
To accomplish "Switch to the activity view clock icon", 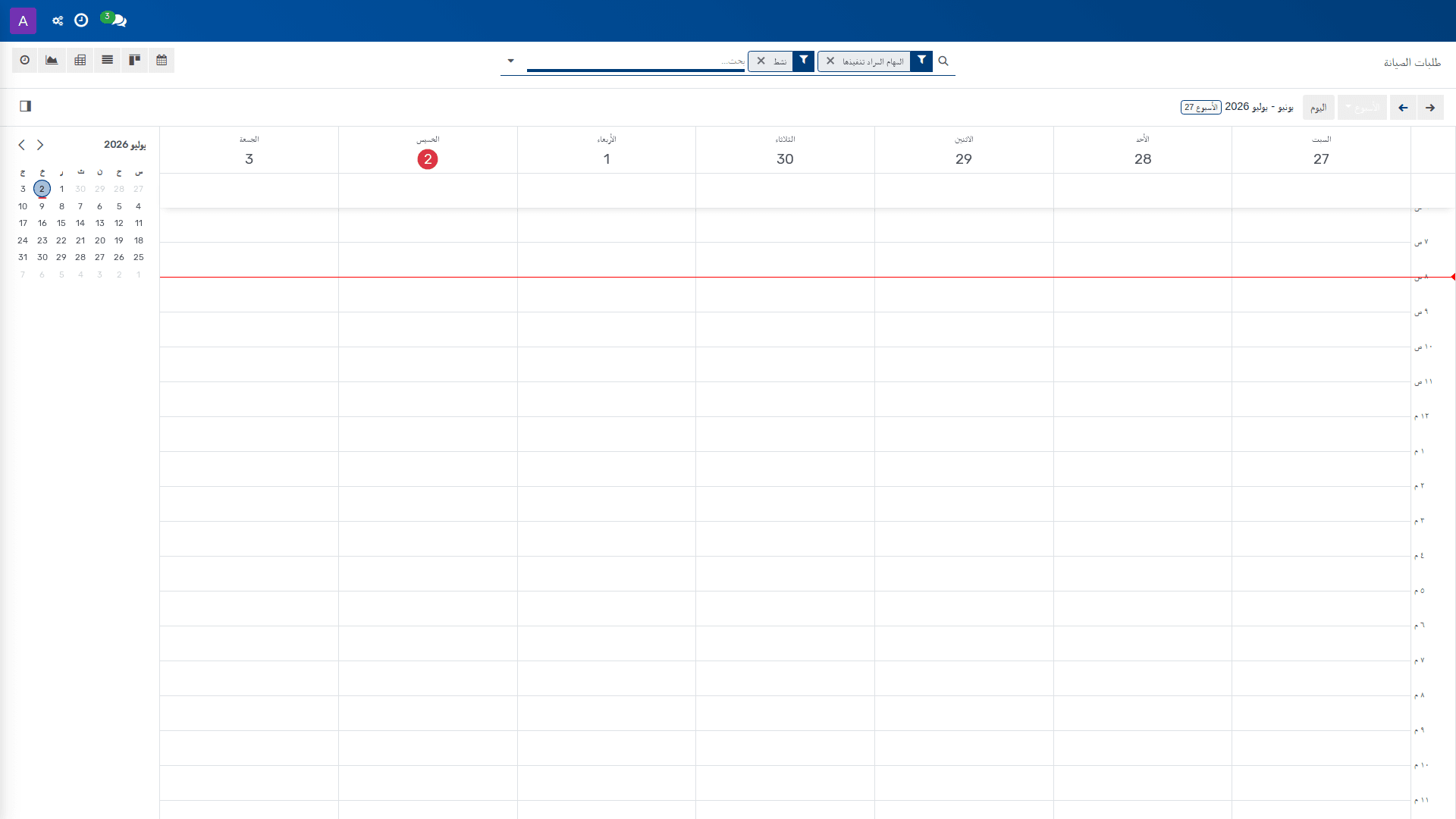I will [25, 60].
